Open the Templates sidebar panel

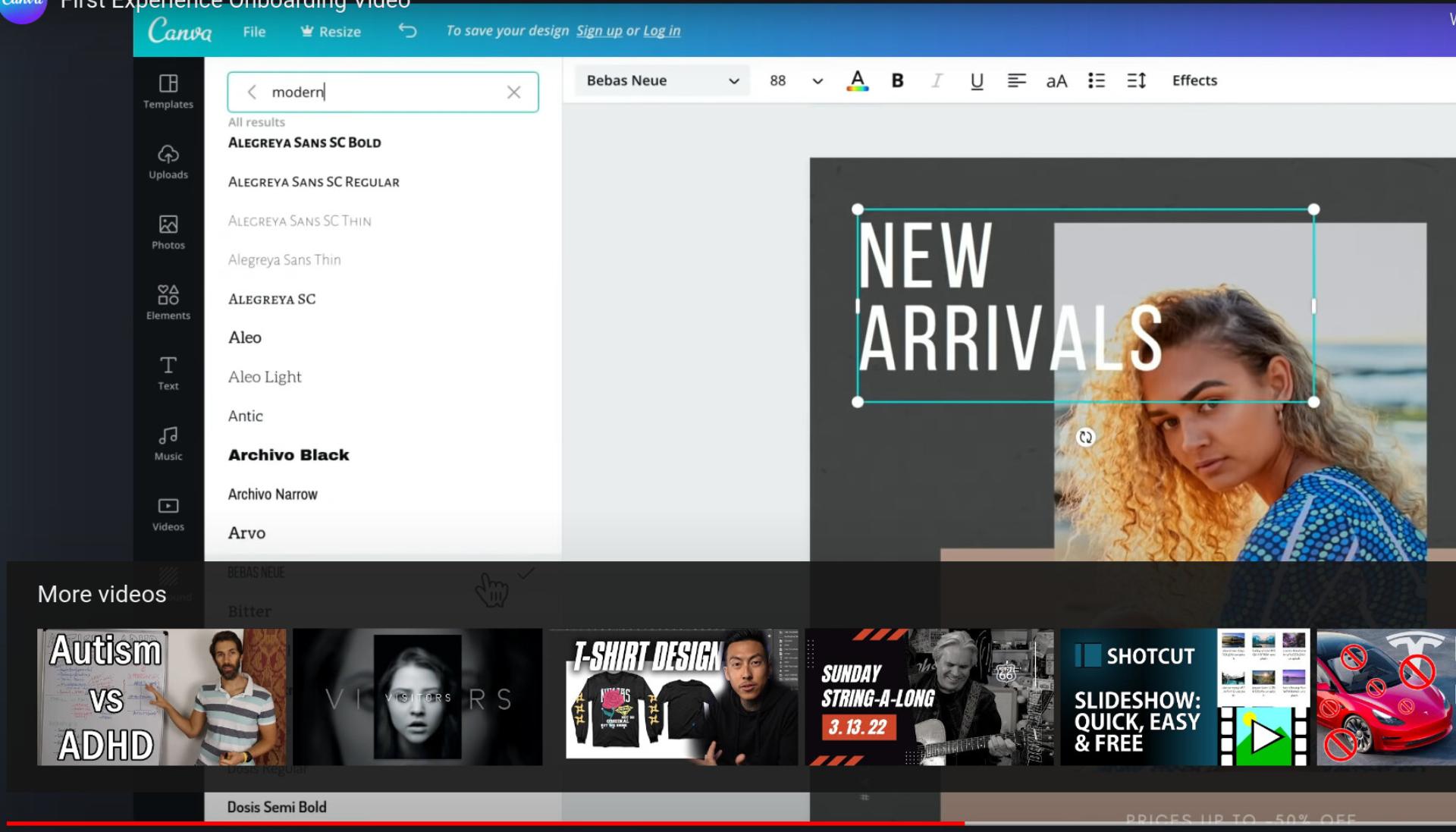[168, 91]
